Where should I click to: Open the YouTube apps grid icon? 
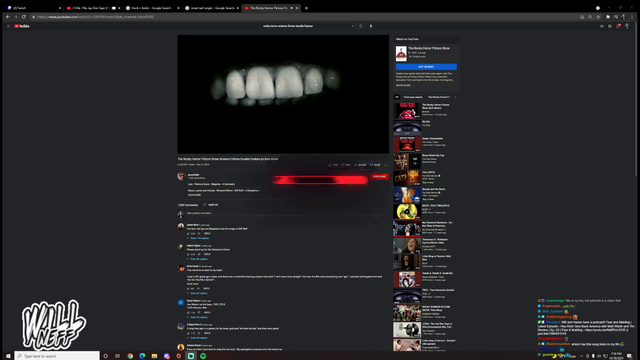(610, 26)
